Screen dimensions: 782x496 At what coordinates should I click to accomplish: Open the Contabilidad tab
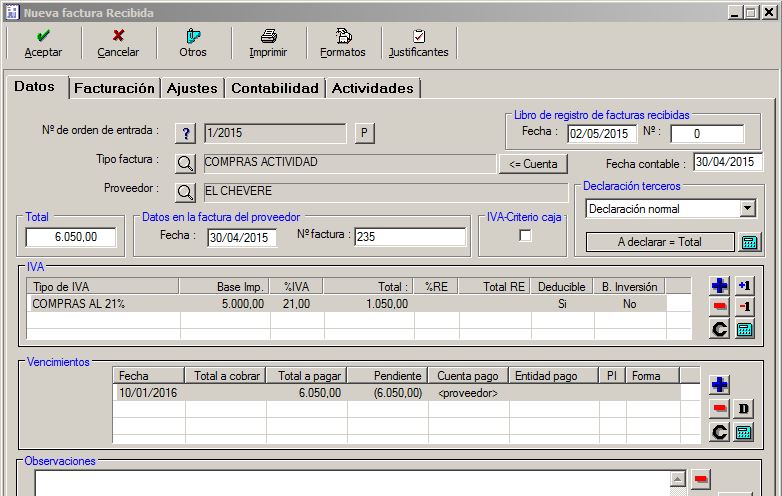(275, 88)
